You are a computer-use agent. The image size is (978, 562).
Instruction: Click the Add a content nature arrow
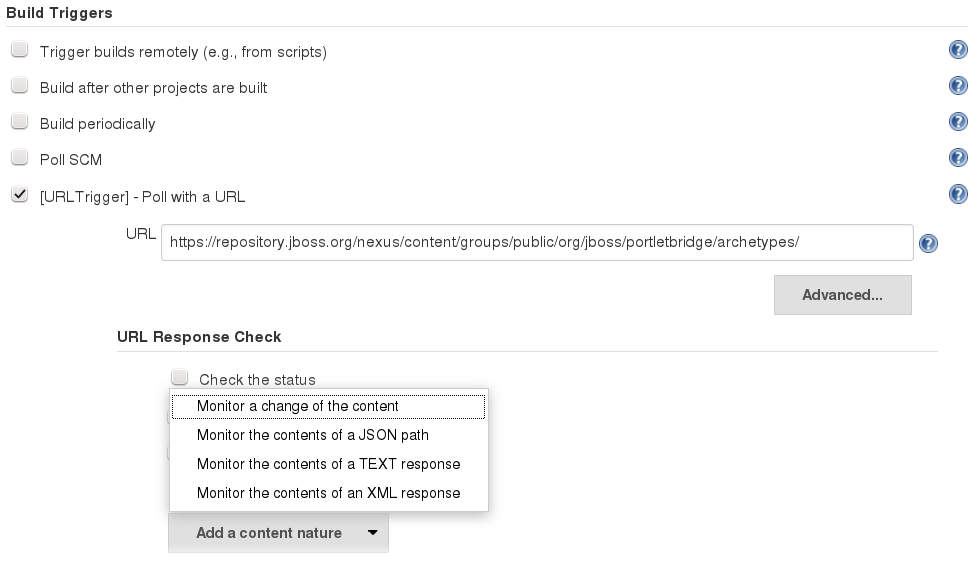pyautogui.click(x=373, y=533)
